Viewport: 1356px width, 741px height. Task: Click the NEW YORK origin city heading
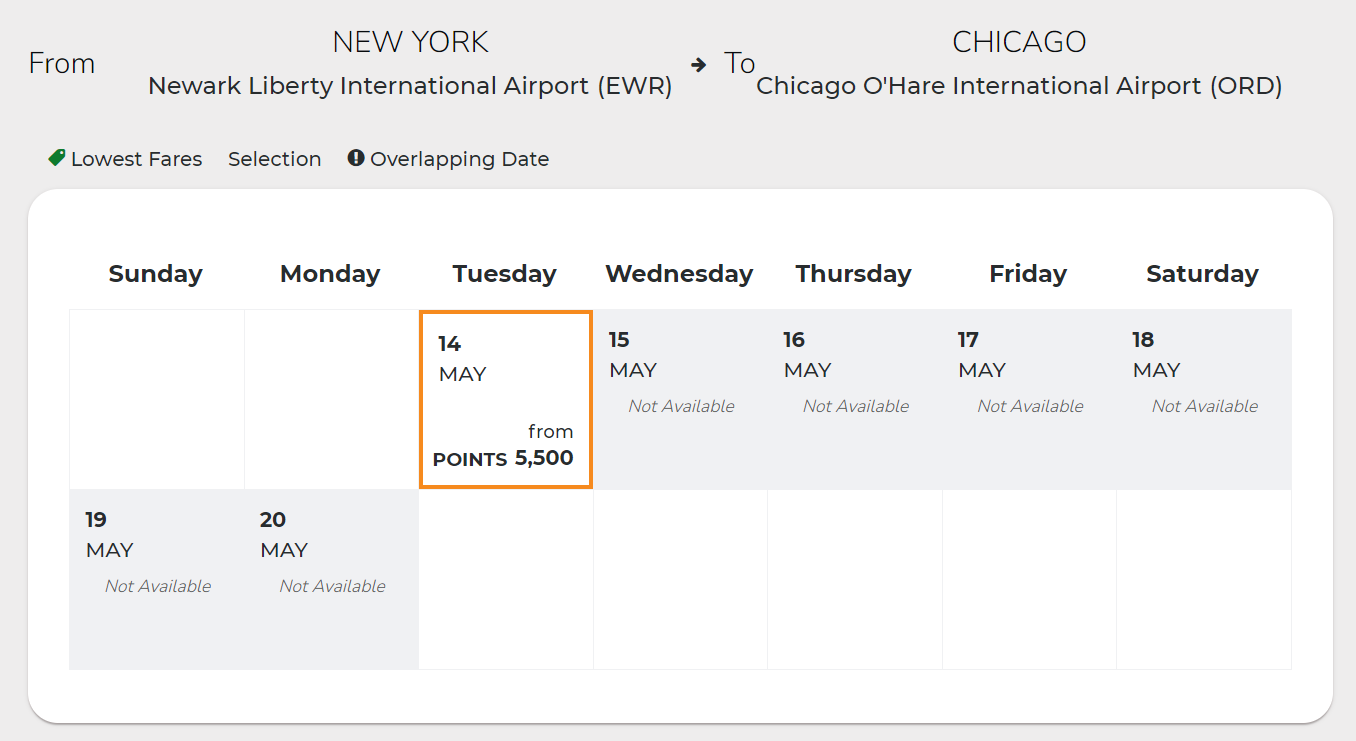pyautogui.click(x=410, y=42)
